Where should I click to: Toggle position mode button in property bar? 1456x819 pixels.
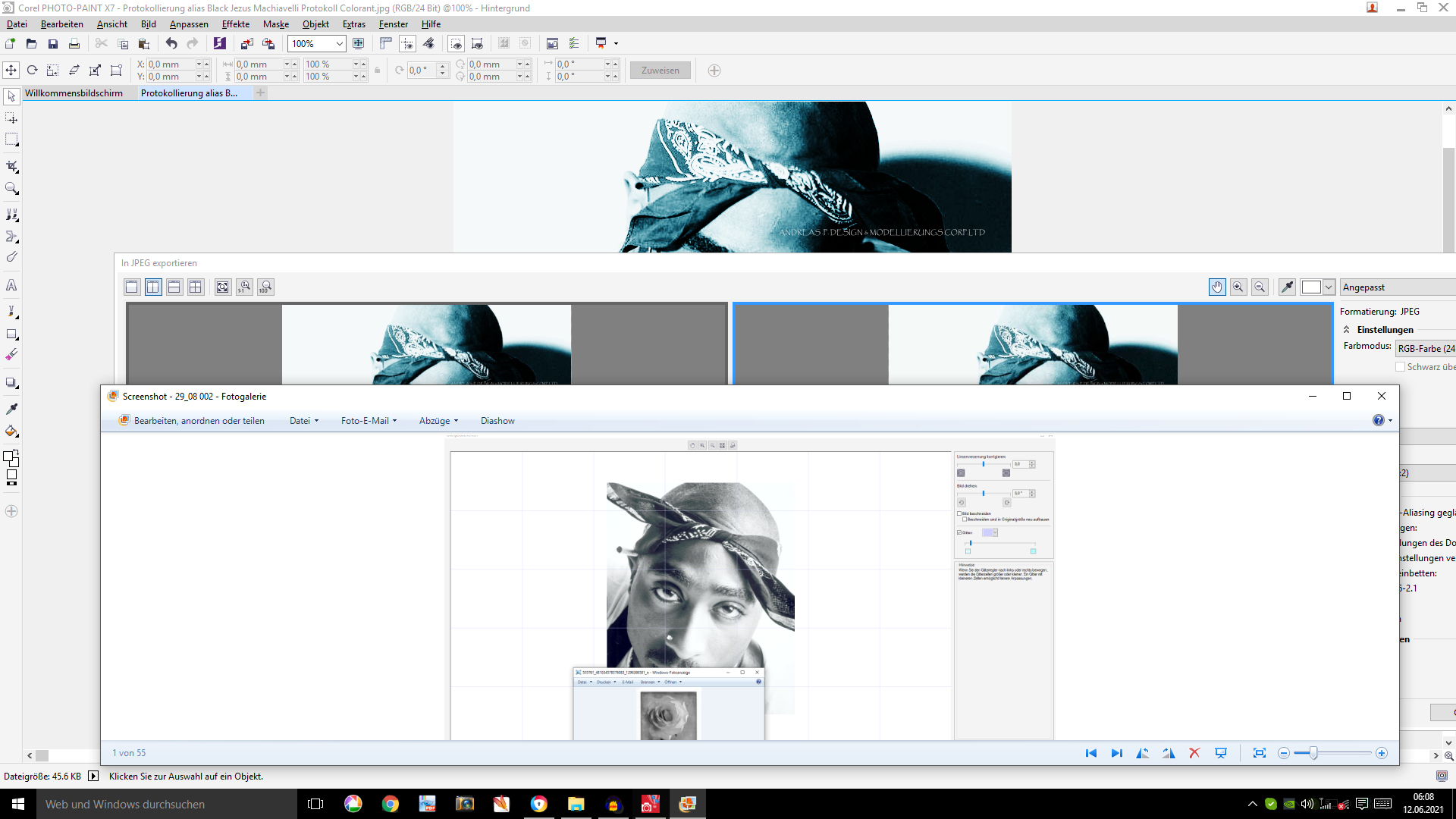[11, 71]
